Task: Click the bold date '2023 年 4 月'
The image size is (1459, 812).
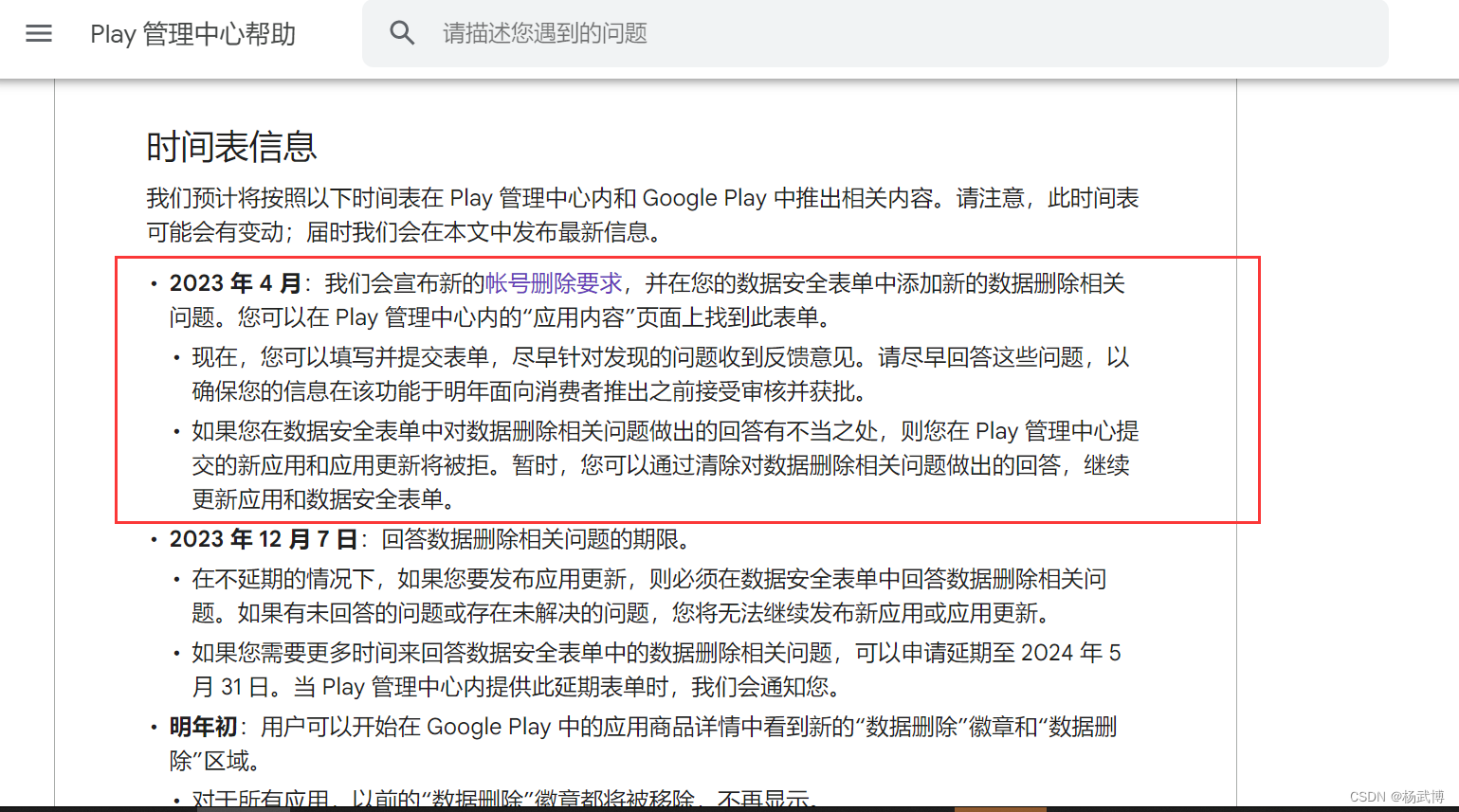Action: tap(235, 283)
